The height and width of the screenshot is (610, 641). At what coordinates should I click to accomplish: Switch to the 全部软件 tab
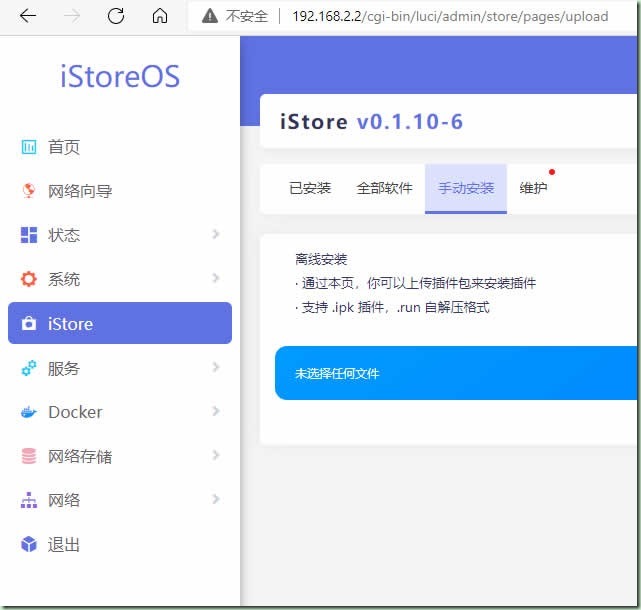(384, 188)
